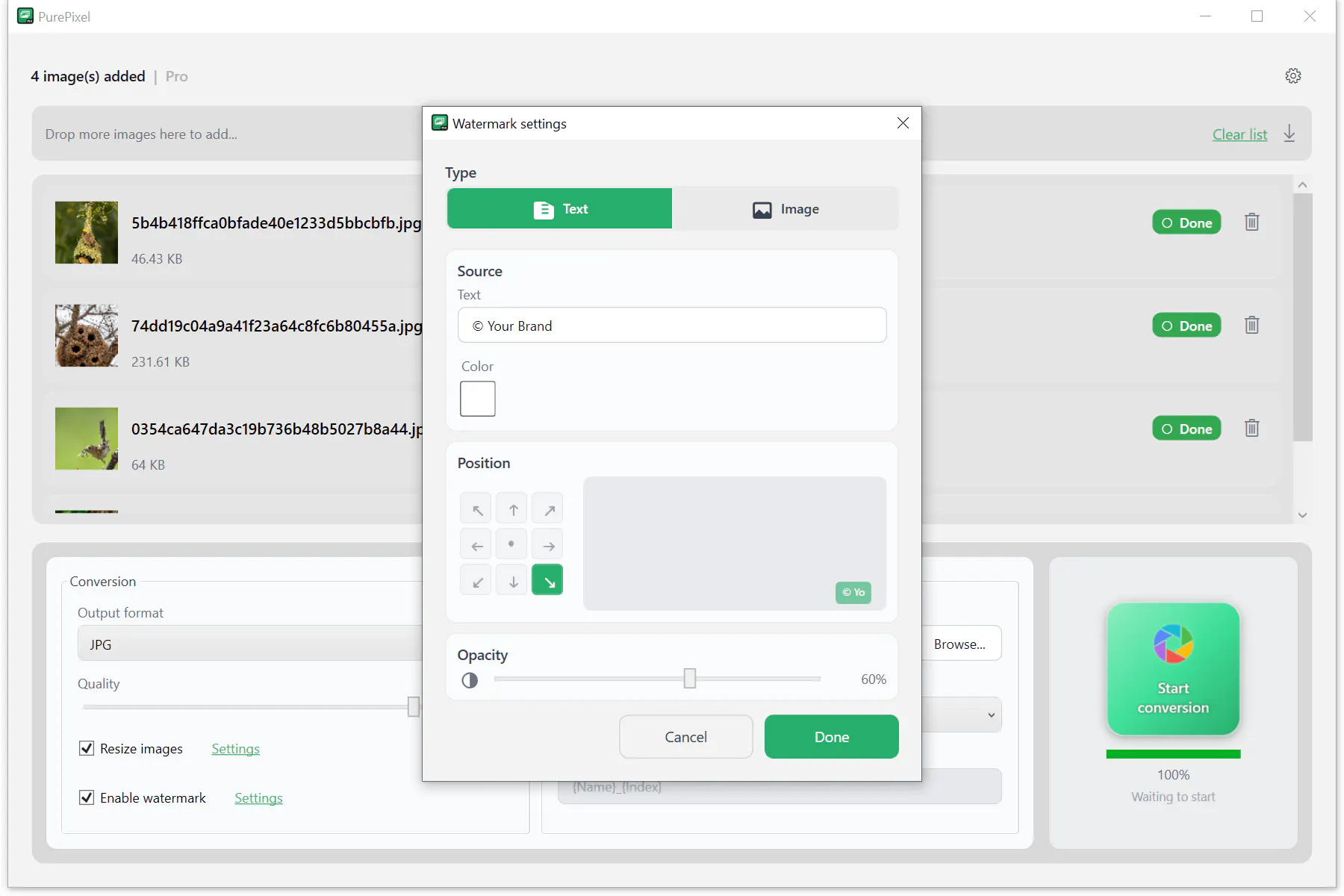
Task: Click the watermark text input field
Action: [x=672, y=326]
